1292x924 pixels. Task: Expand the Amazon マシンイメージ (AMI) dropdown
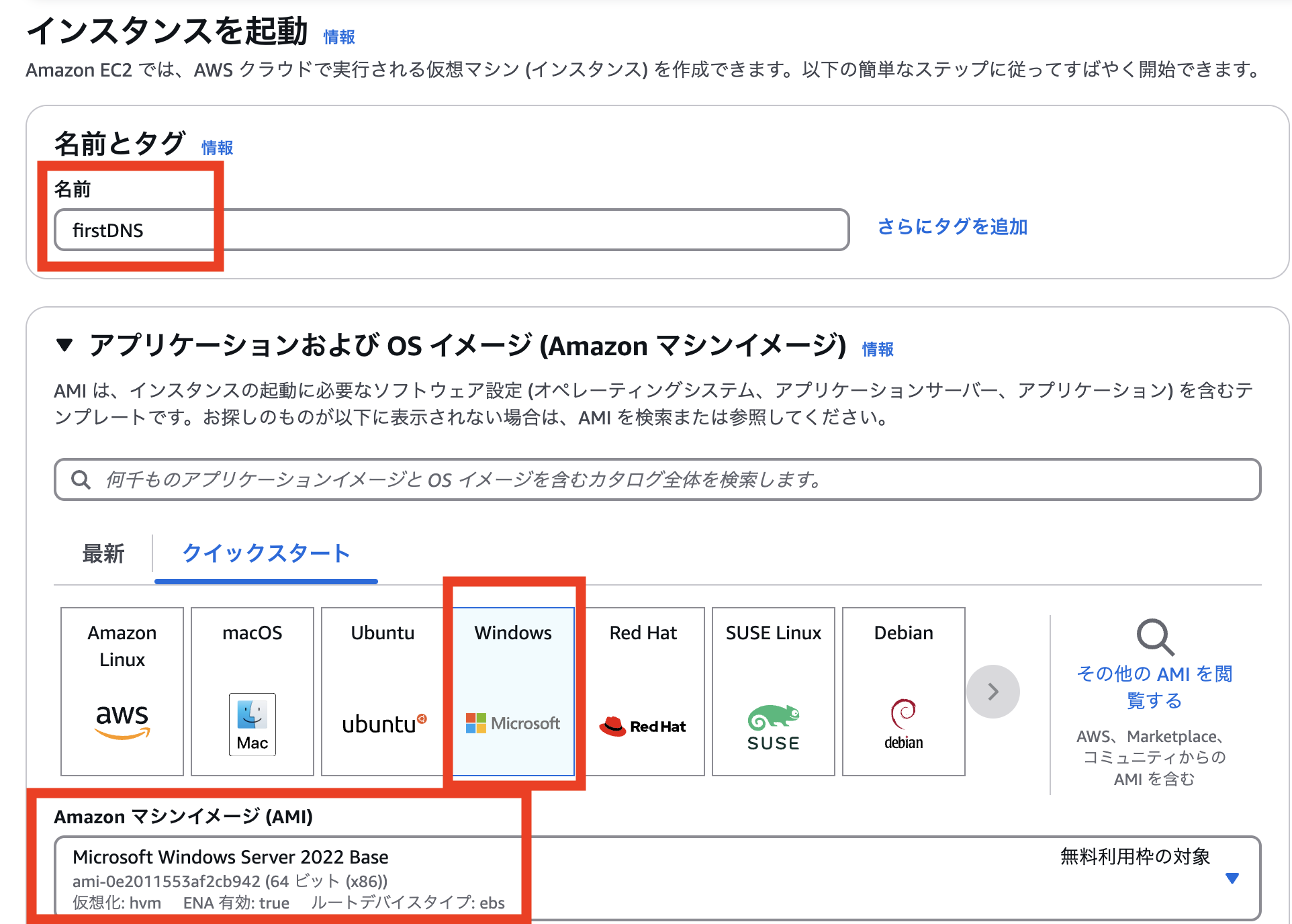click(x=1232, y=878)
